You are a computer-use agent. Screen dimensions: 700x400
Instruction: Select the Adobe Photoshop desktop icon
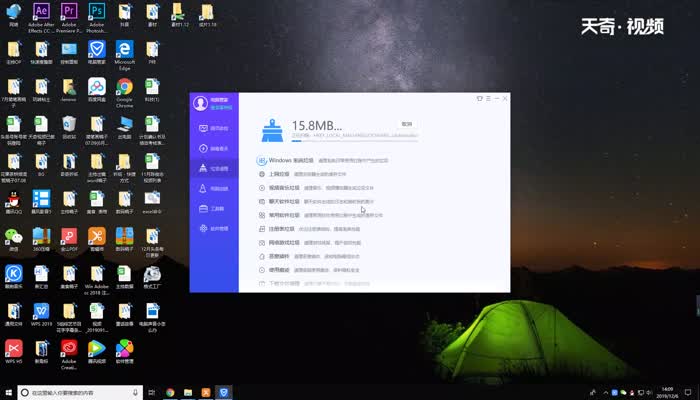(x=97, y=14)
